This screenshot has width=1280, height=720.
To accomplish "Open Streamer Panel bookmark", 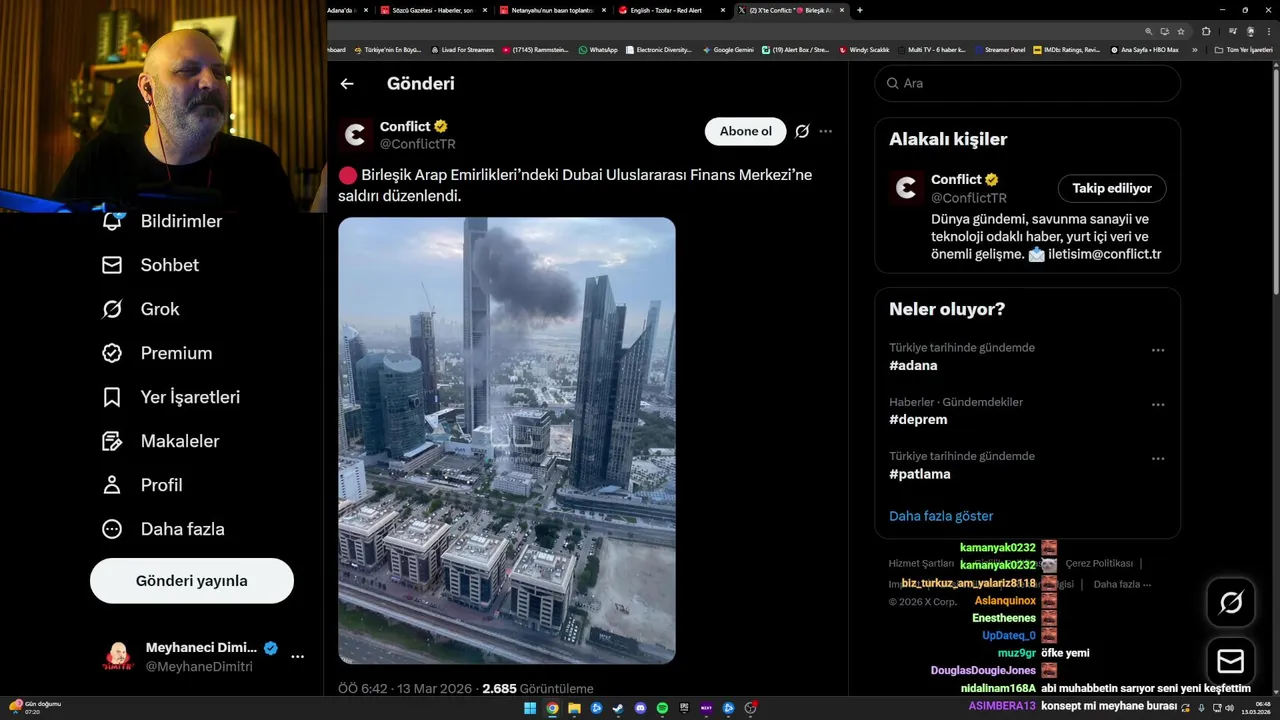I will [x=999, y=50].
